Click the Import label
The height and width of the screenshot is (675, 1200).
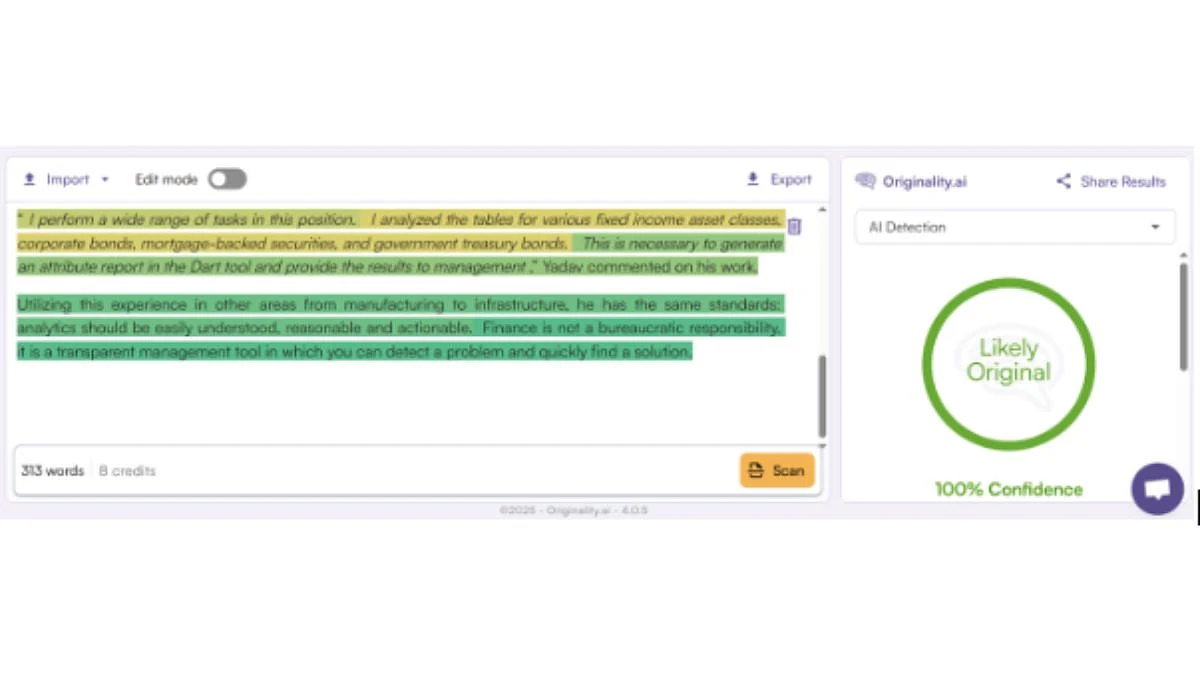point(68,180)
